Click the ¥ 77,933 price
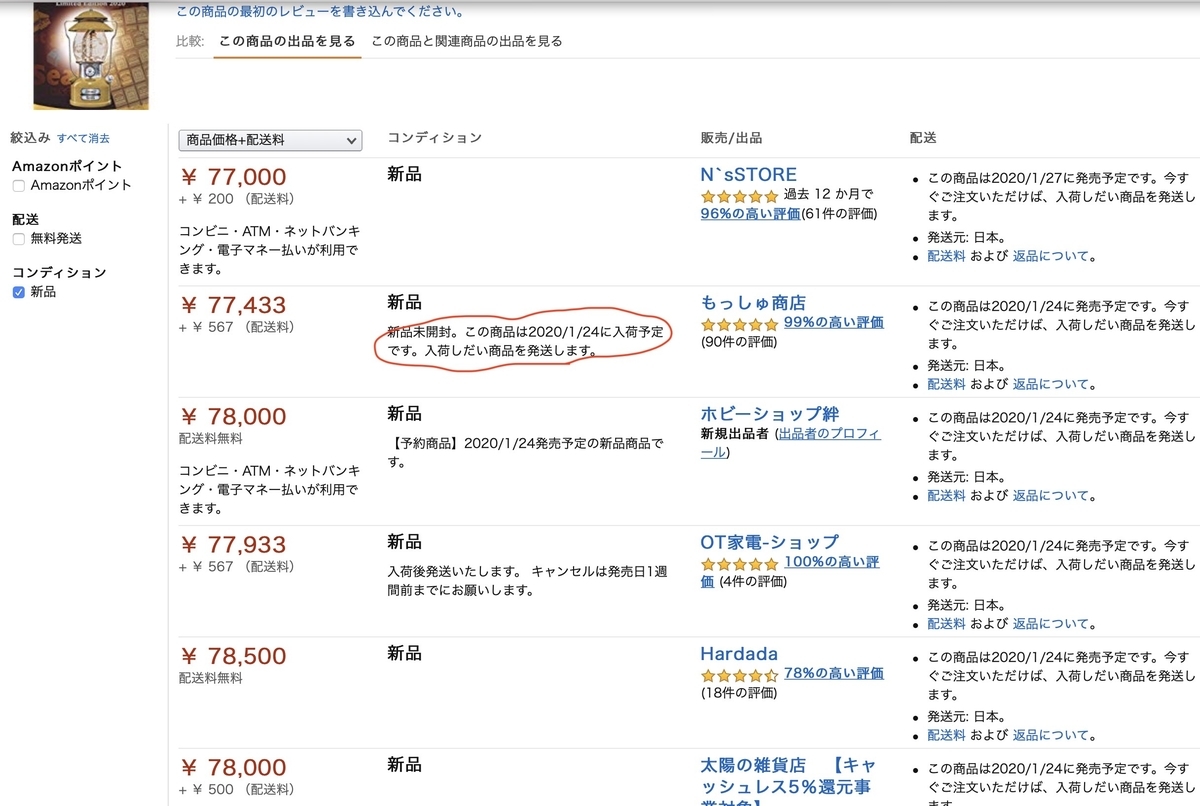 [x=233, y=545]
